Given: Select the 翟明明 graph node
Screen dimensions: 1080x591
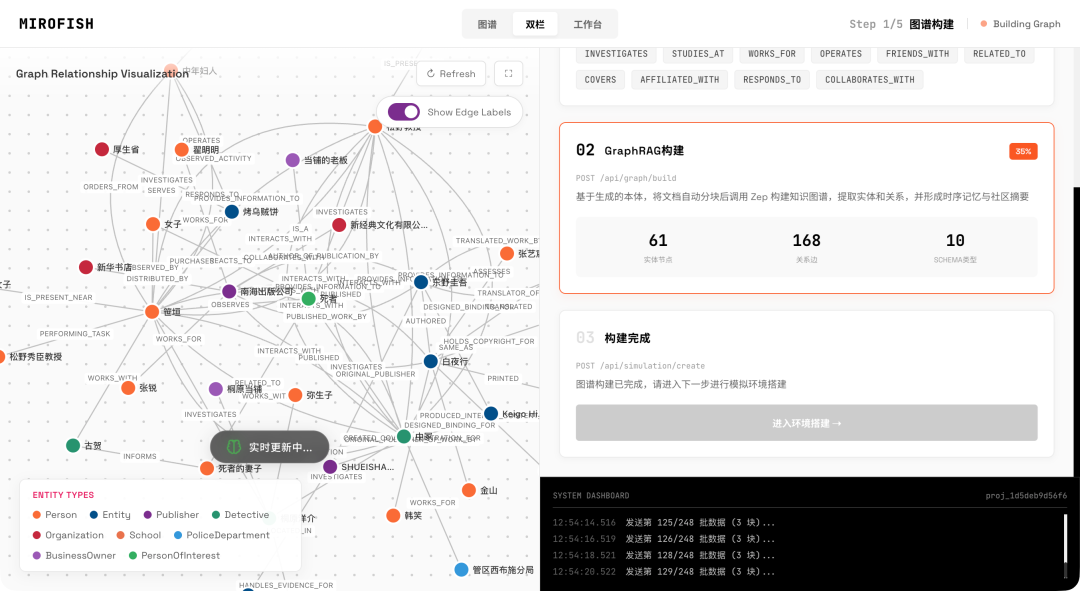Looking at the screenshot, I should point(182,149).
